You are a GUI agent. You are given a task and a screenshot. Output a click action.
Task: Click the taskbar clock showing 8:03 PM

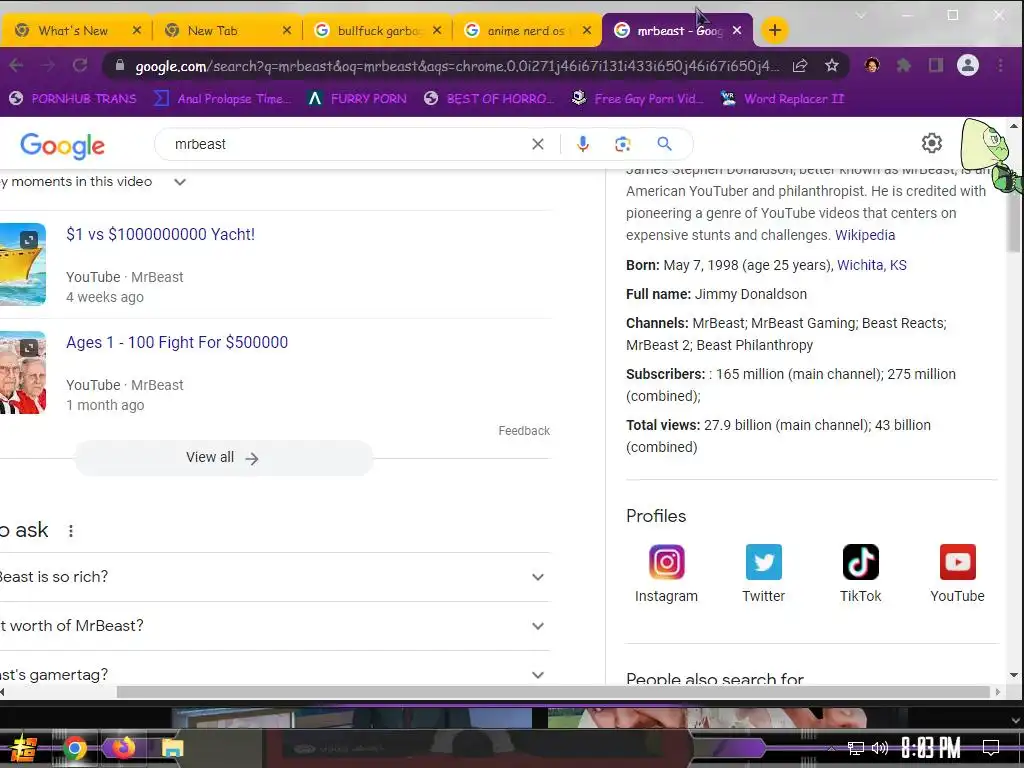(931, 748)
